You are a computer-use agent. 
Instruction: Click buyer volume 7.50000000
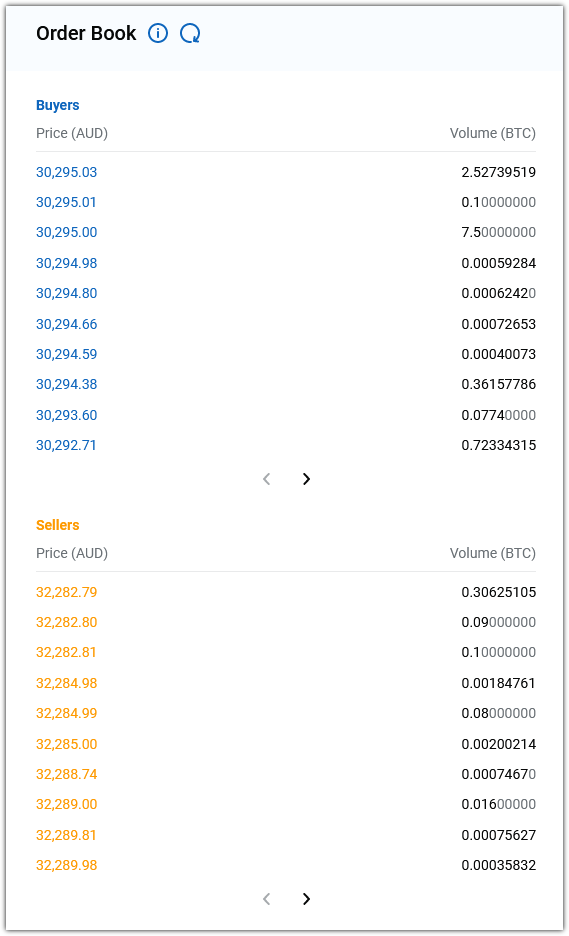[499, 232]
